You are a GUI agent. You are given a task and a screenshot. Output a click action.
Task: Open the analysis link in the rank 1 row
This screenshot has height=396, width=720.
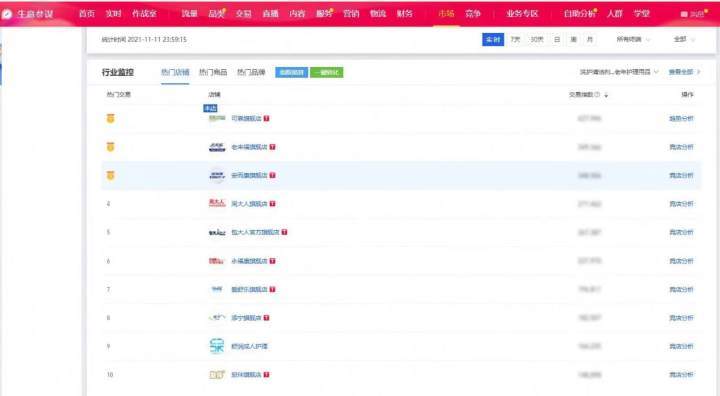tap(681, 119)
